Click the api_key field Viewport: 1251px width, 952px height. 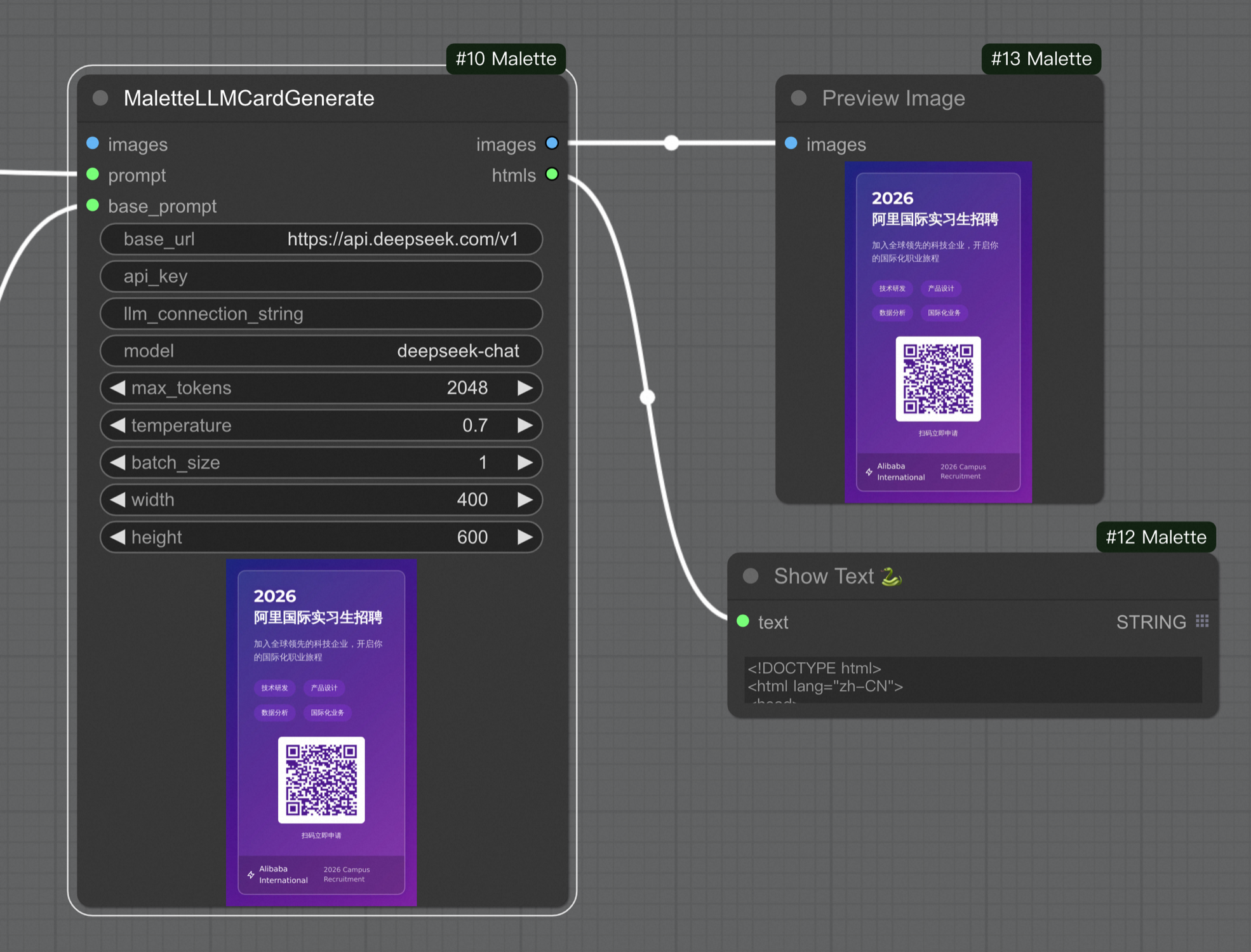pos(321,276)
